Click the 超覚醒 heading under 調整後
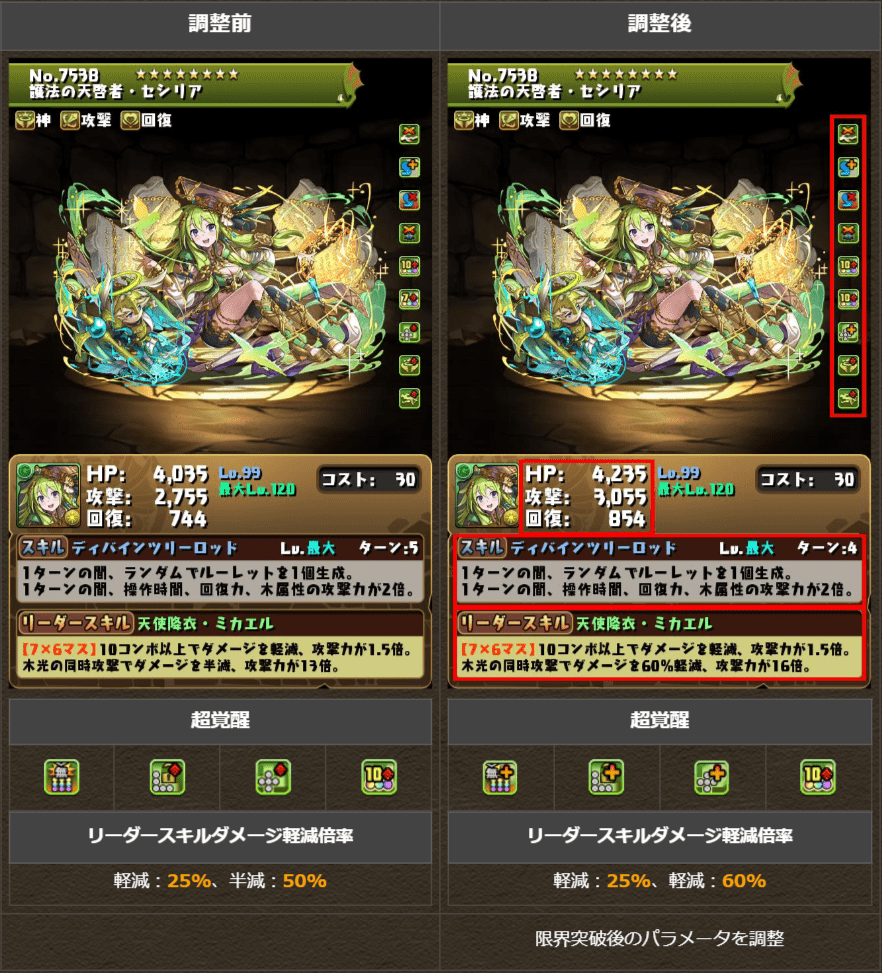Screen dimensions: 882x973 click(660, 720)
